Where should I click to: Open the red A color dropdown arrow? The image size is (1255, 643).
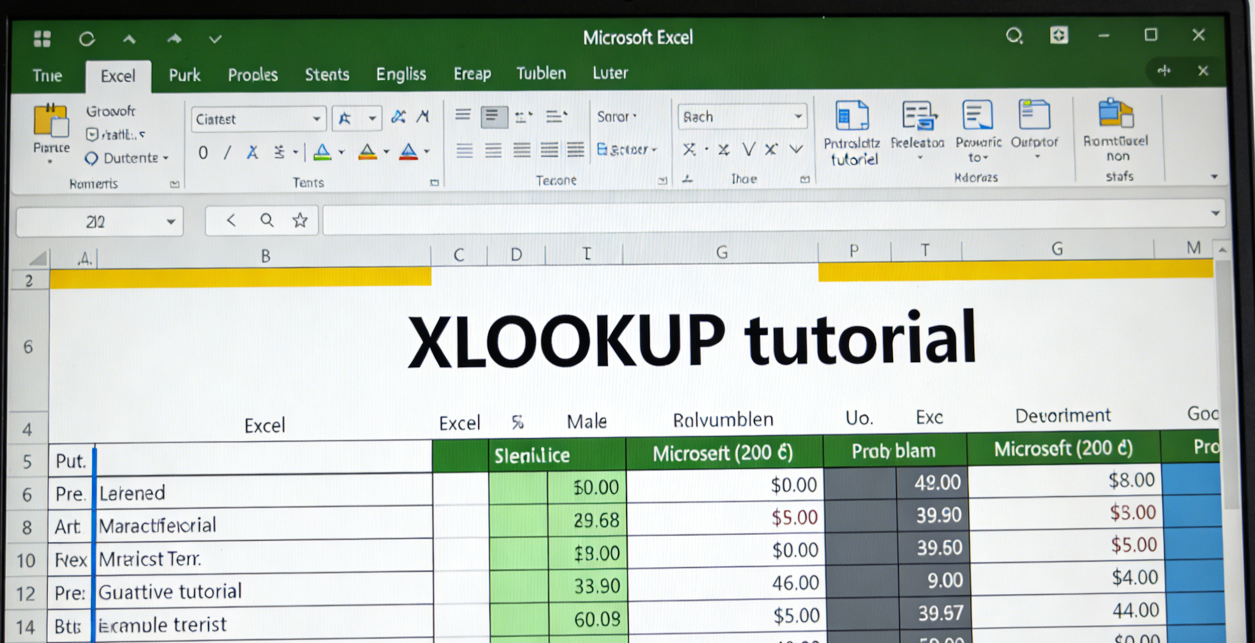click(x=426, y=153)
